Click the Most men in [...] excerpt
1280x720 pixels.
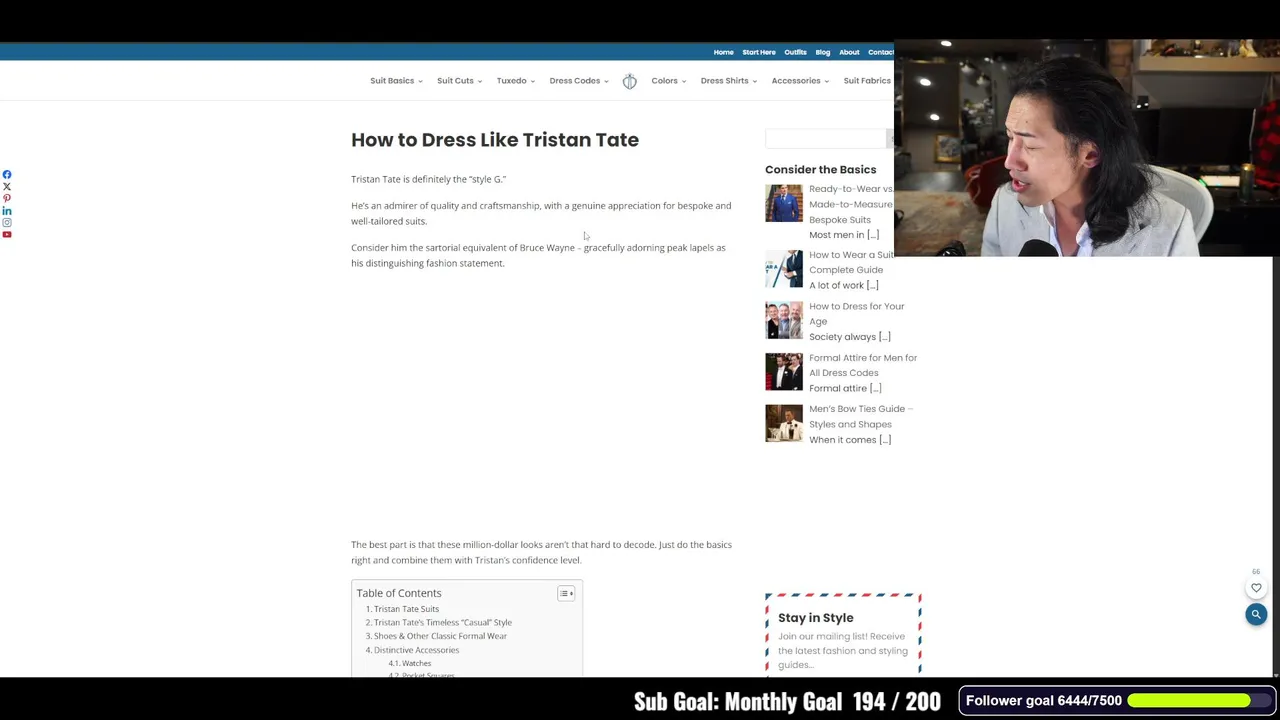point(844,235)
